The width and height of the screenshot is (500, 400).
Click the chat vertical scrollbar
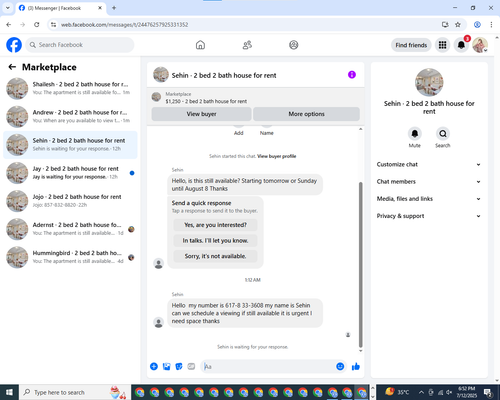point(360,265)
